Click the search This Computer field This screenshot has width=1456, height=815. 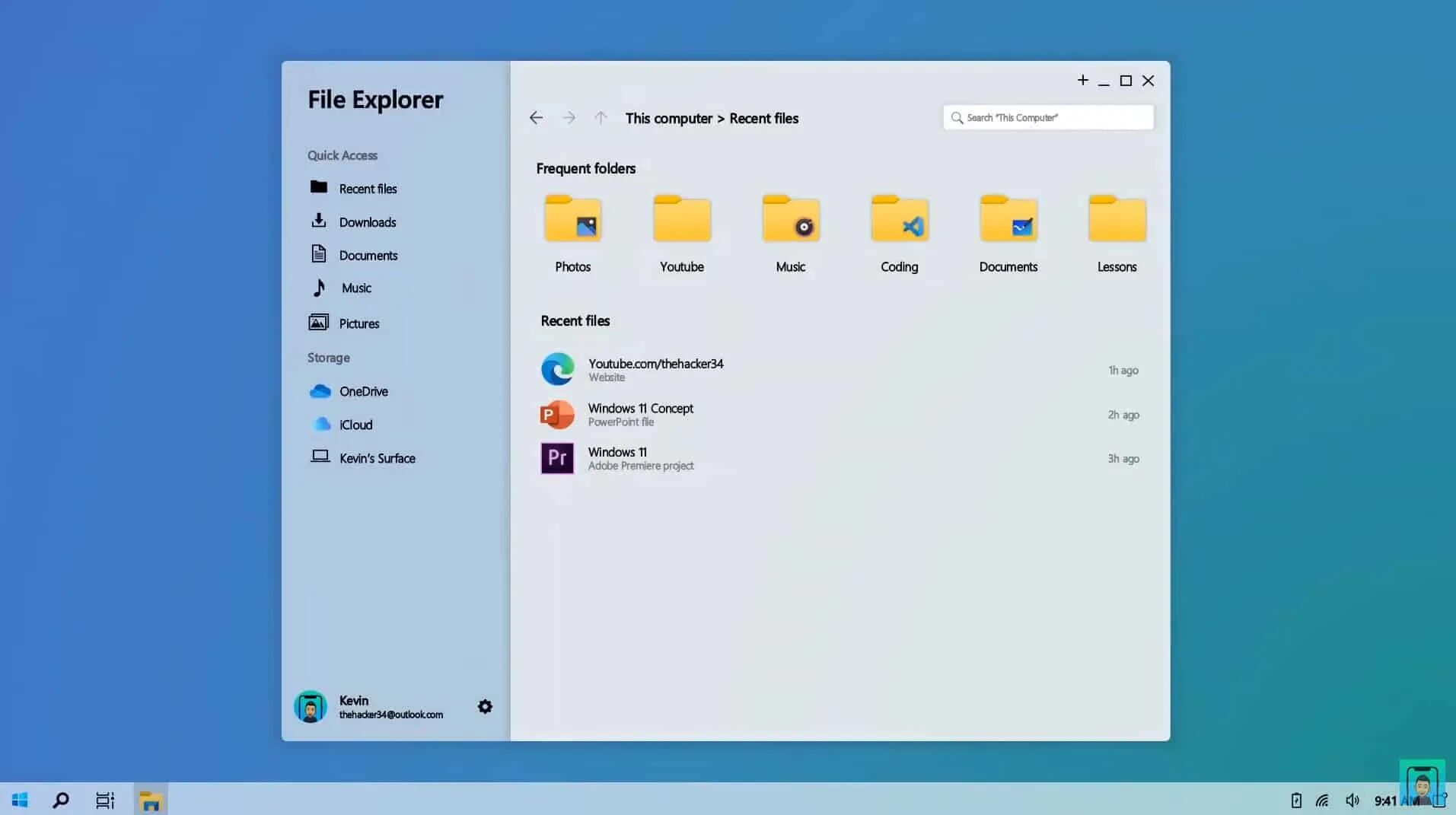coord(1048,117)
